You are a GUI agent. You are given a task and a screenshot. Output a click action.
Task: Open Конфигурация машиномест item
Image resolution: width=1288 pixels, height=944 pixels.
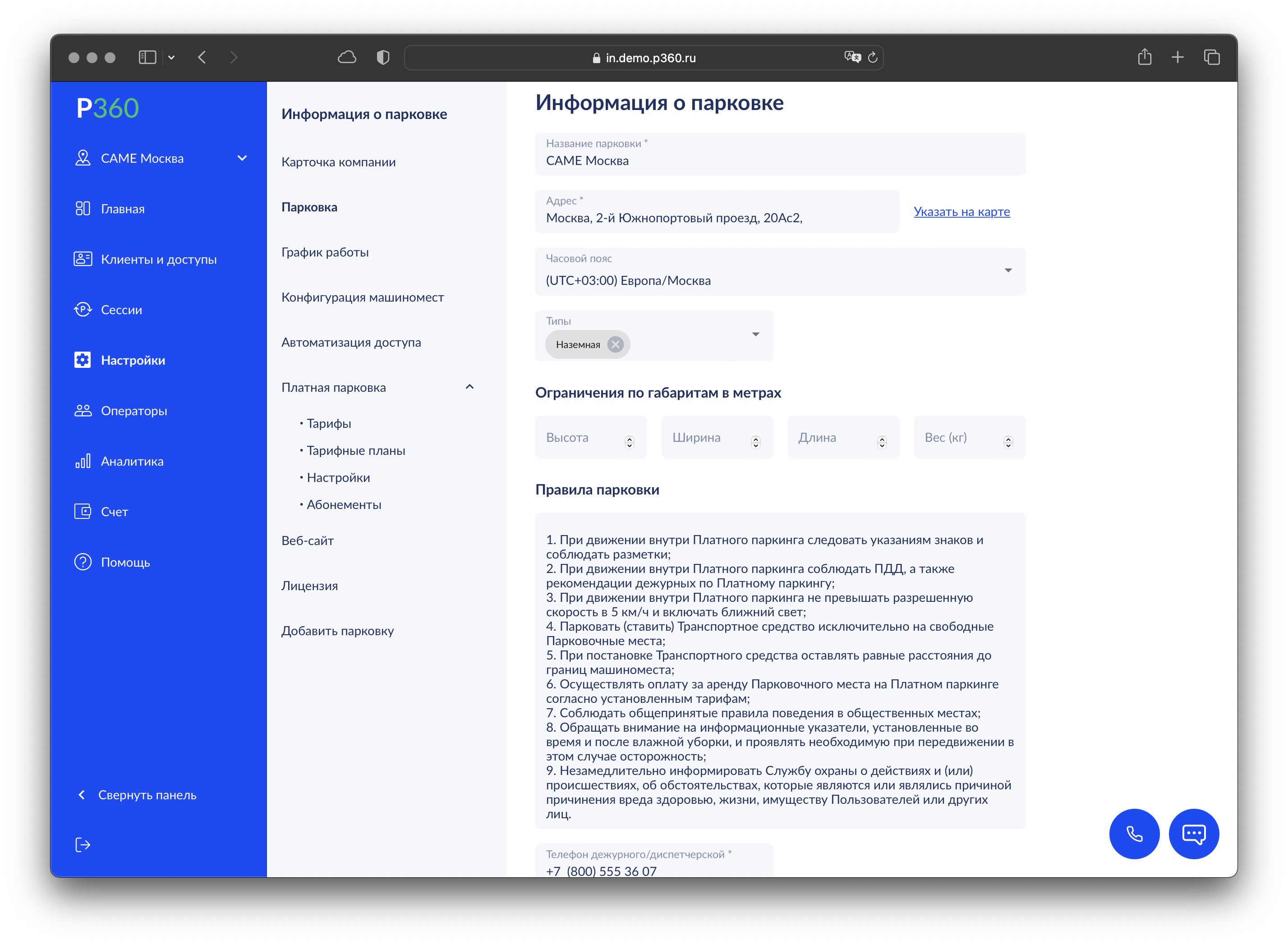pos(363,297)
